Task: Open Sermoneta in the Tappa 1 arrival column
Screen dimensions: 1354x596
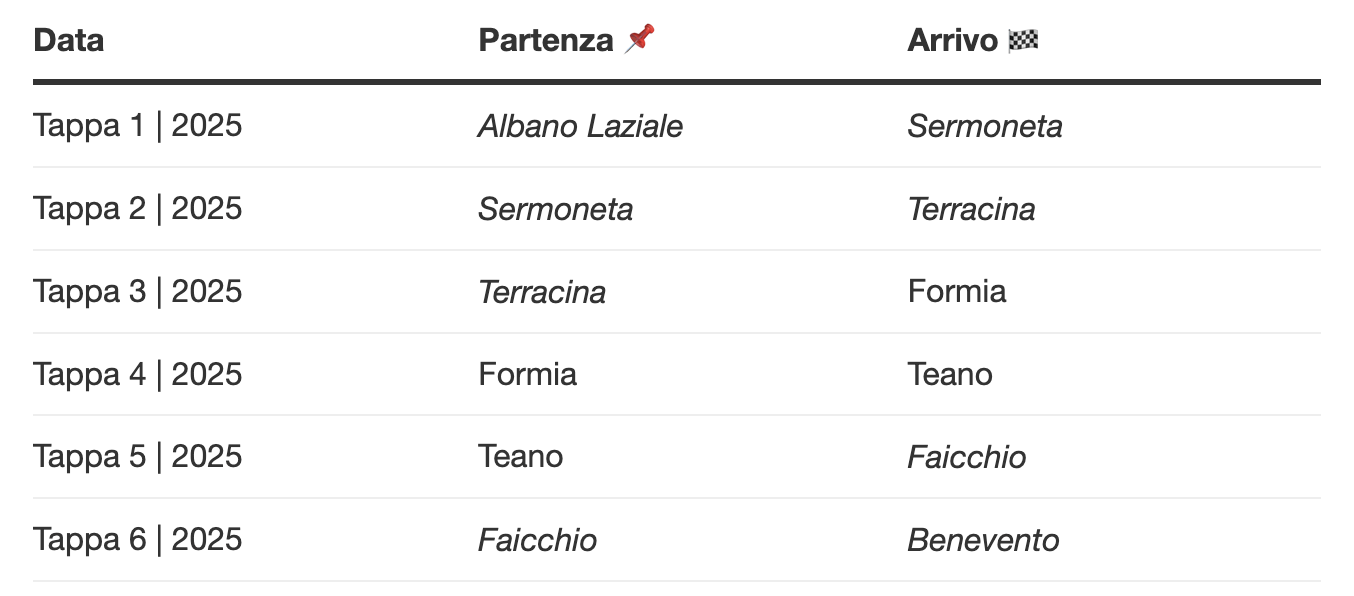Action: coord(984,127)
